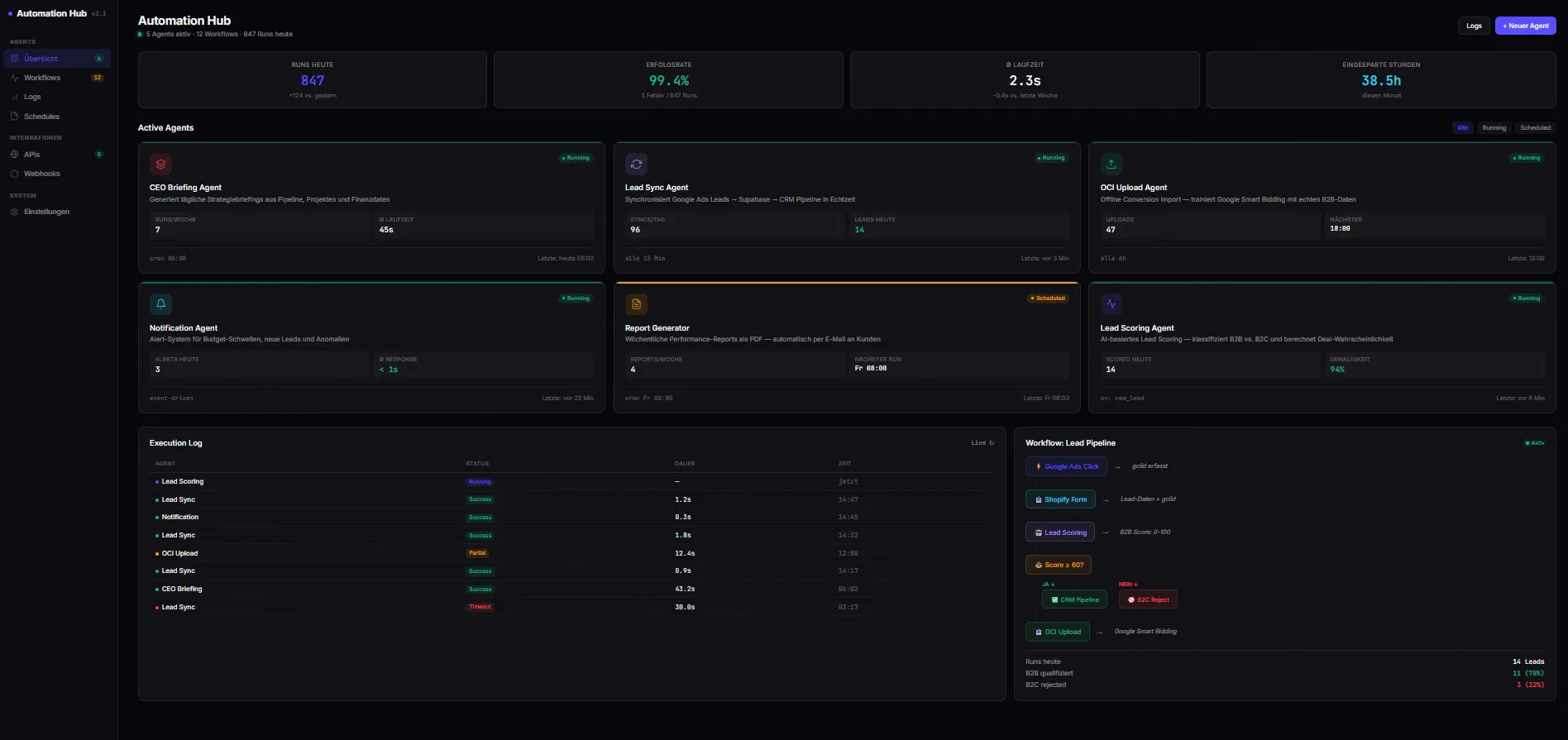Screen dimensions: 1568x740
Task: Open the Webhooks menu item
Action: click(x=57, y=174)
